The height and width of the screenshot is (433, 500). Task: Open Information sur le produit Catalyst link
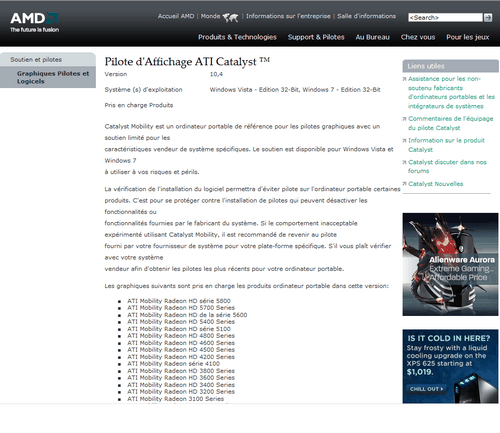tap(446, 145)
